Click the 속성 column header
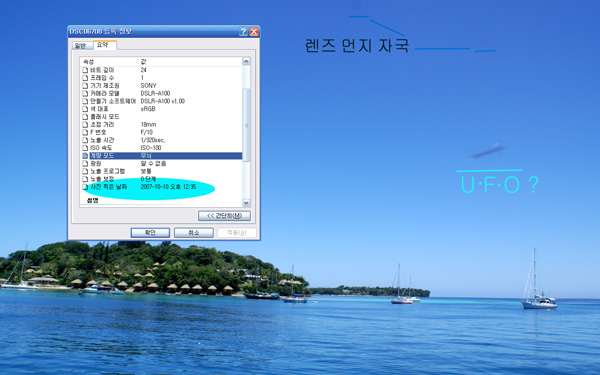This screenshot has width=600, height=375. [x=109, y=62]
